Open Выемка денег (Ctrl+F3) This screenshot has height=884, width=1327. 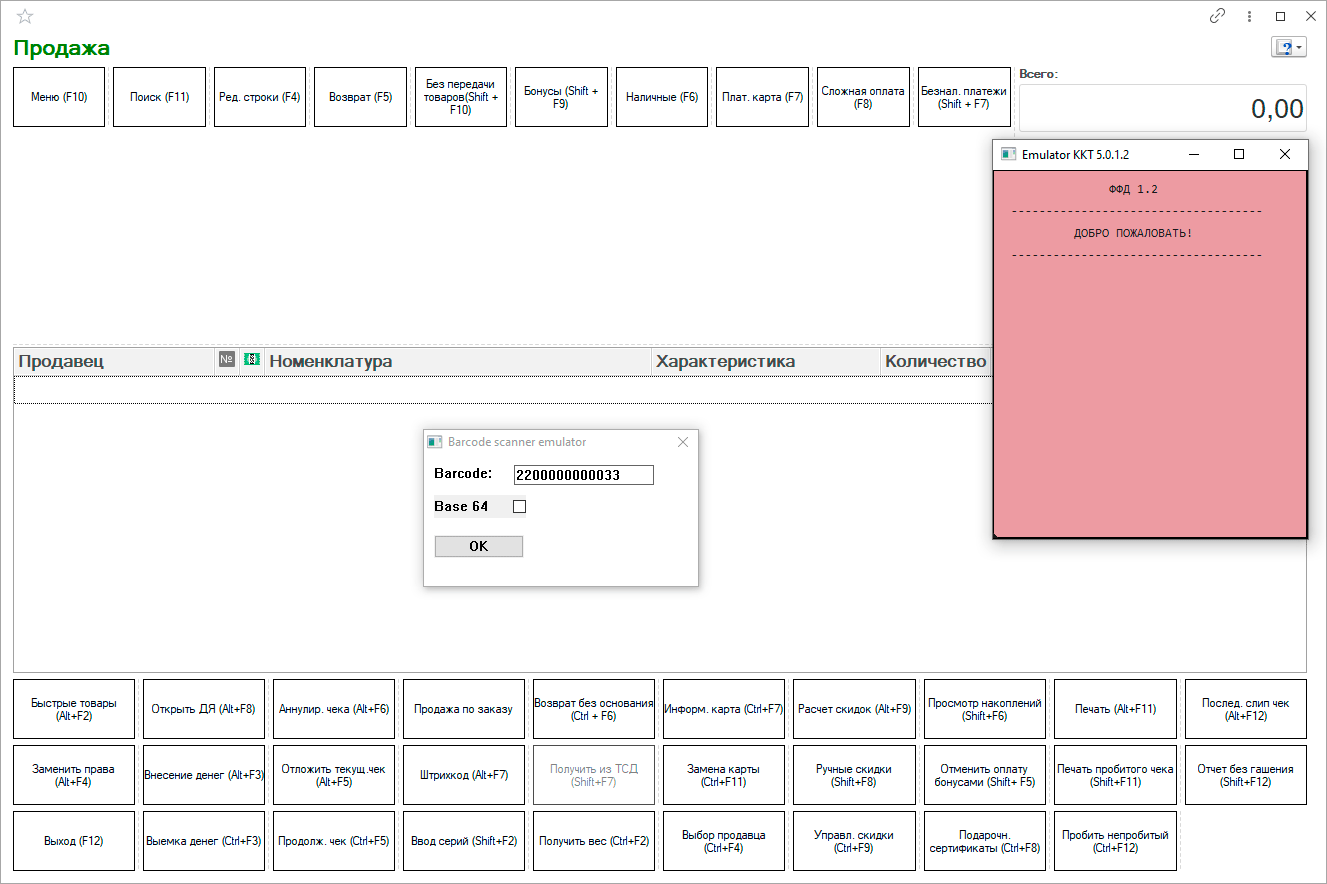[x=204, y=841]
